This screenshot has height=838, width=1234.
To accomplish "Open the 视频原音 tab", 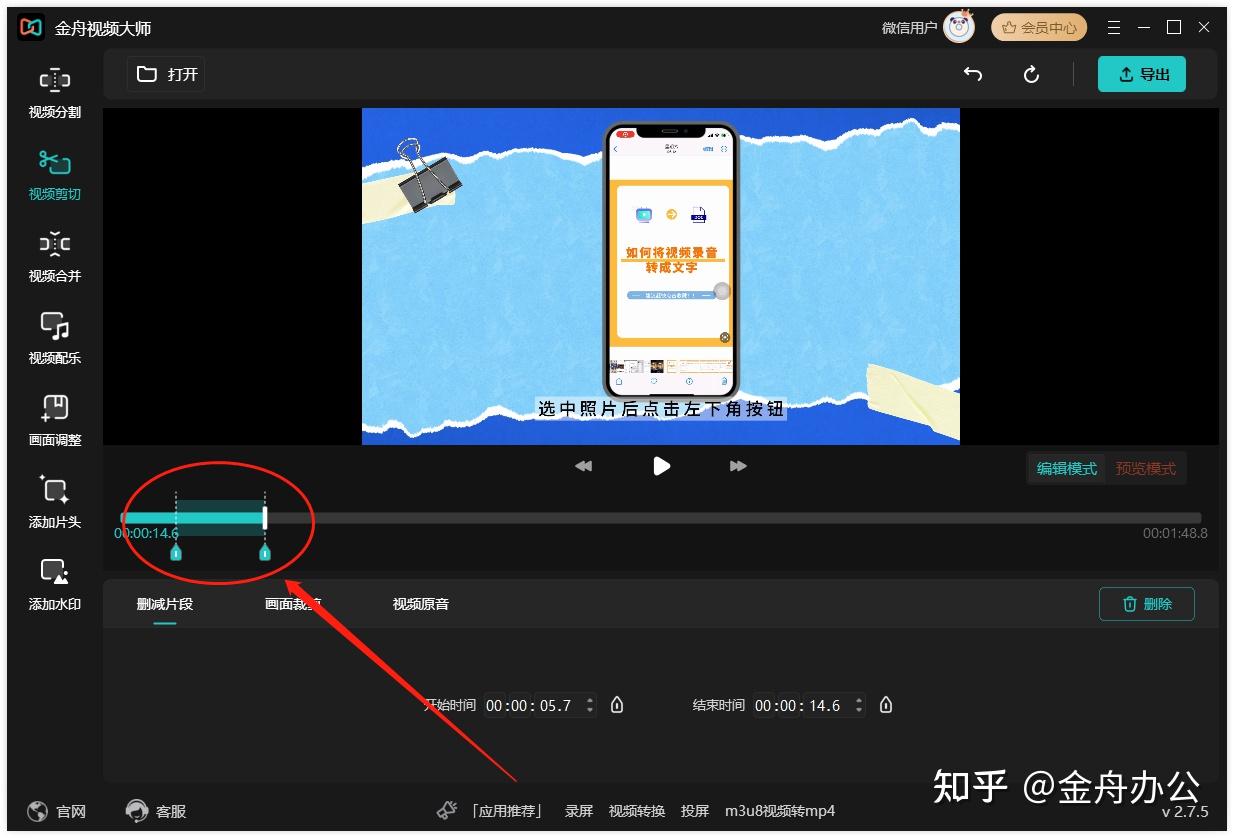I will coord(419,604).
